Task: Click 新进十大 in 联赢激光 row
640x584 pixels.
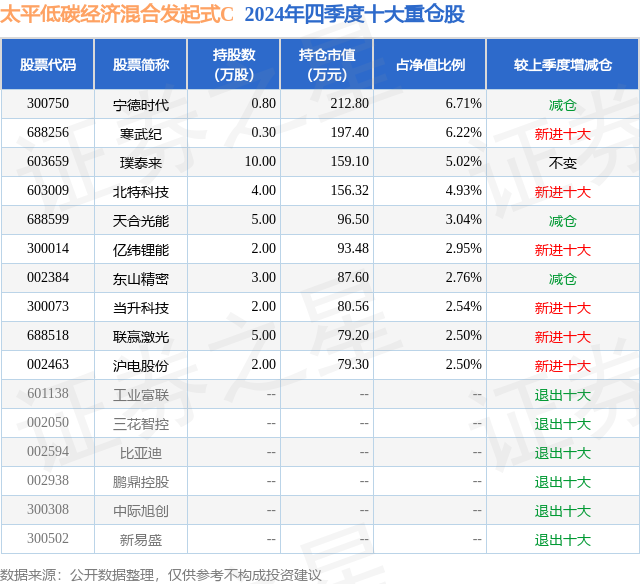Action: pyautogui.click(x=563, y=337)
